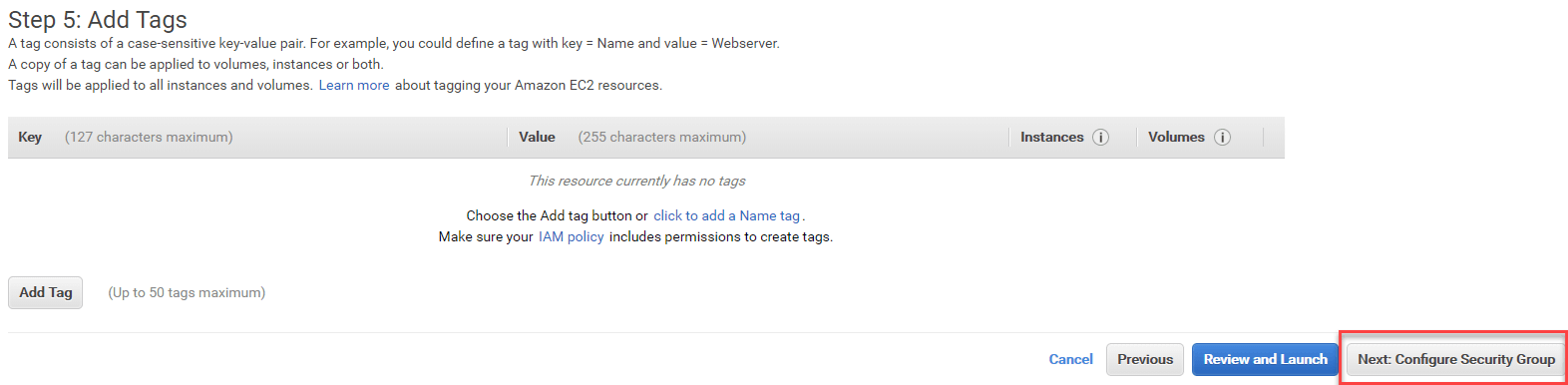Viewport: 1568px width, 385px height.
Task: Click the Volumes column header label
Action: 1176,138
